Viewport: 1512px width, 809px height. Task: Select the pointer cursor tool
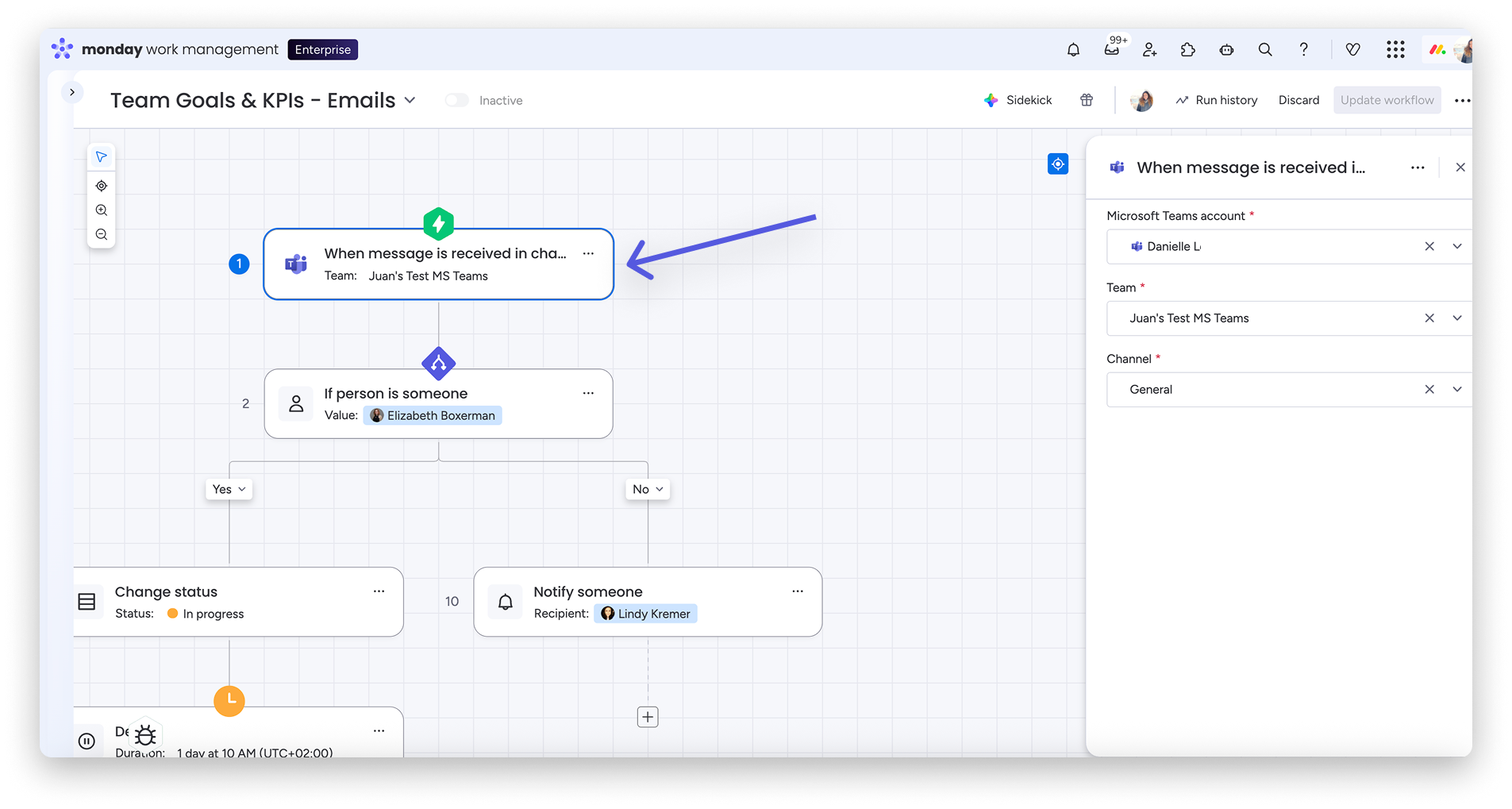click(102, 157)
